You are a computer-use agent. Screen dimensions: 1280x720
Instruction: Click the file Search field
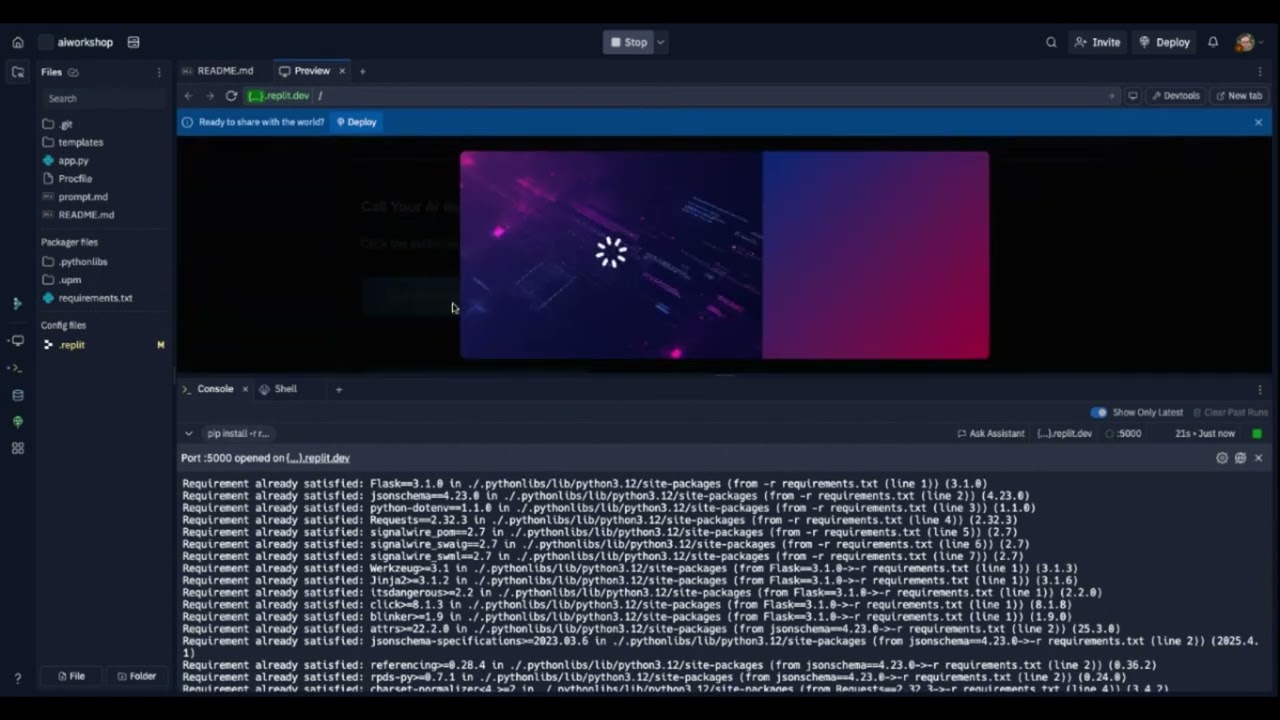pos(103,98)
